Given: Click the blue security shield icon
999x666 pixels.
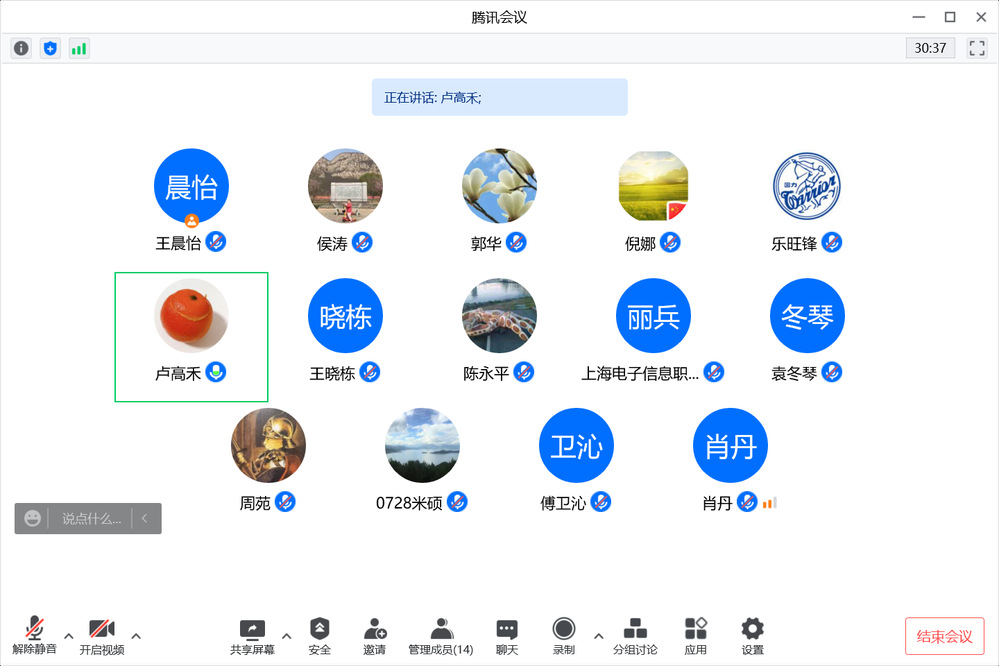Looking at the screenshot, I should point(50,48).
